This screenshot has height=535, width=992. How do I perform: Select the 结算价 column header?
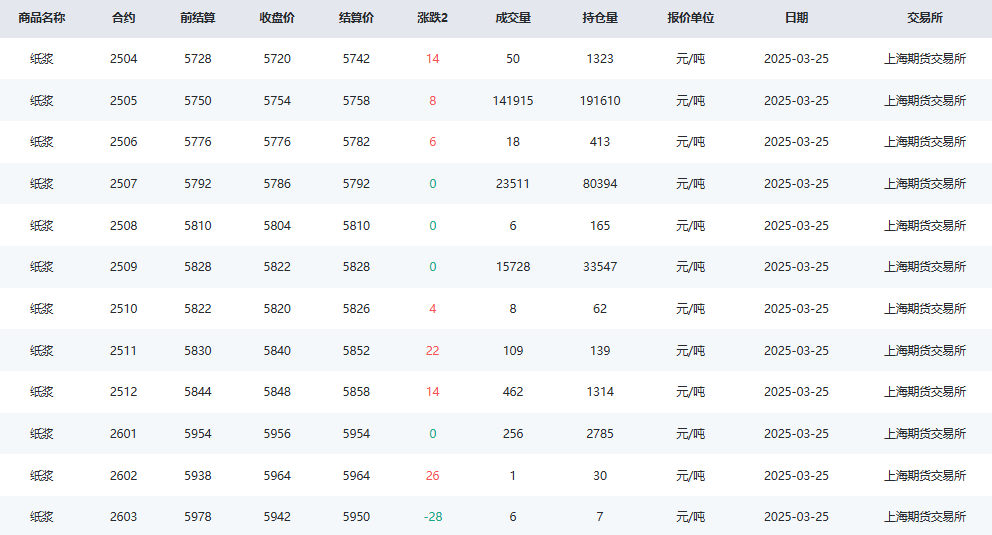point(356,18)
